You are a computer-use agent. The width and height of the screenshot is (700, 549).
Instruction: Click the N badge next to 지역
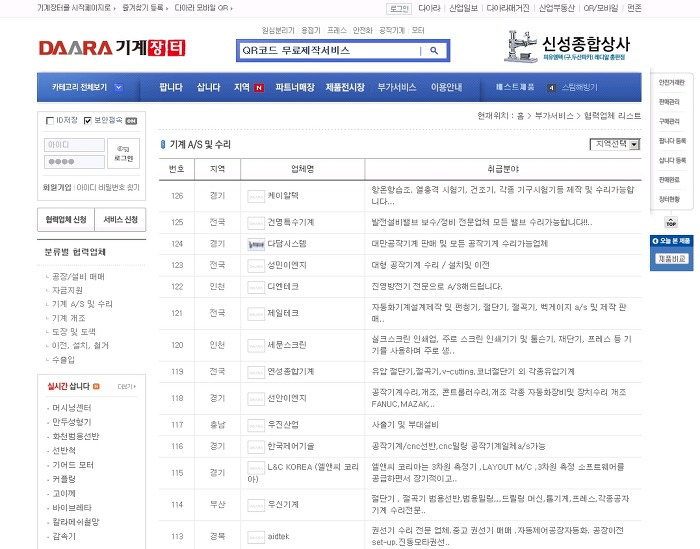[259, 88]
